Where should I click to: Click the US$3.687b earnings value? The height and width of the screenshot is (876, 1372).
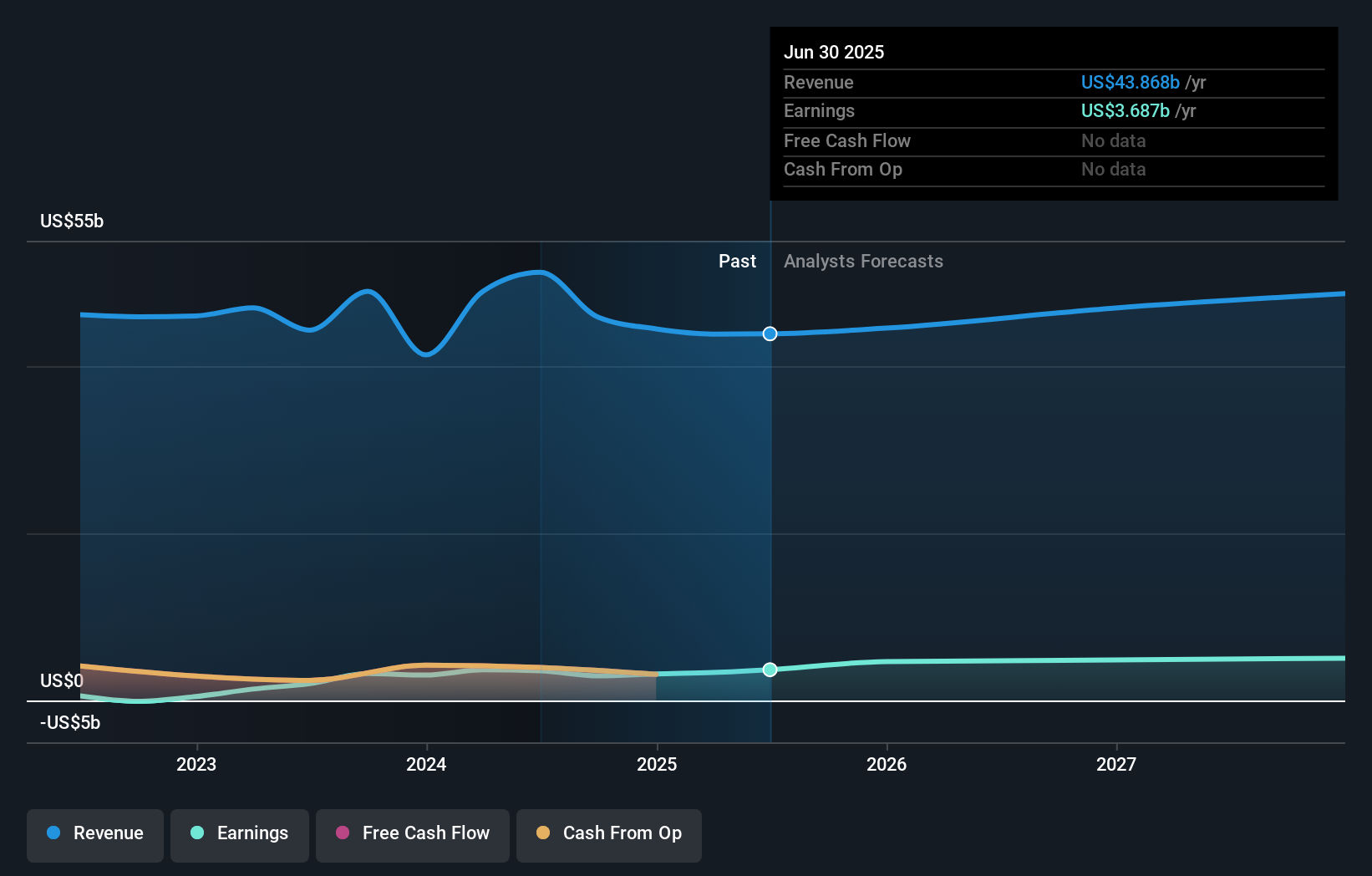[1126, 110]
